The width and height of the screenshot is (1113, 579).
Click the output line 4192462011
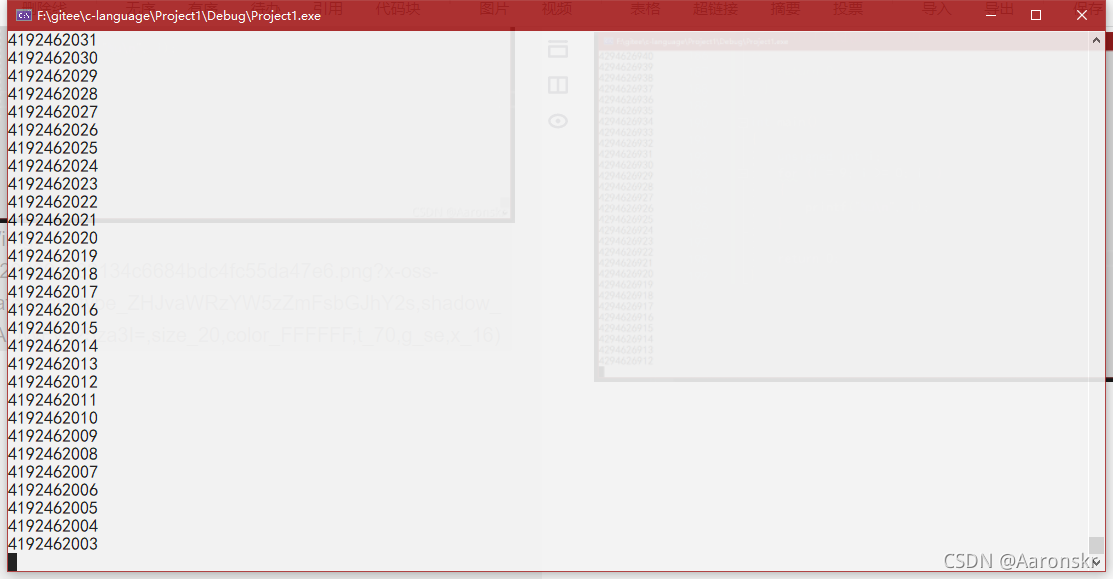coord(52,400)
